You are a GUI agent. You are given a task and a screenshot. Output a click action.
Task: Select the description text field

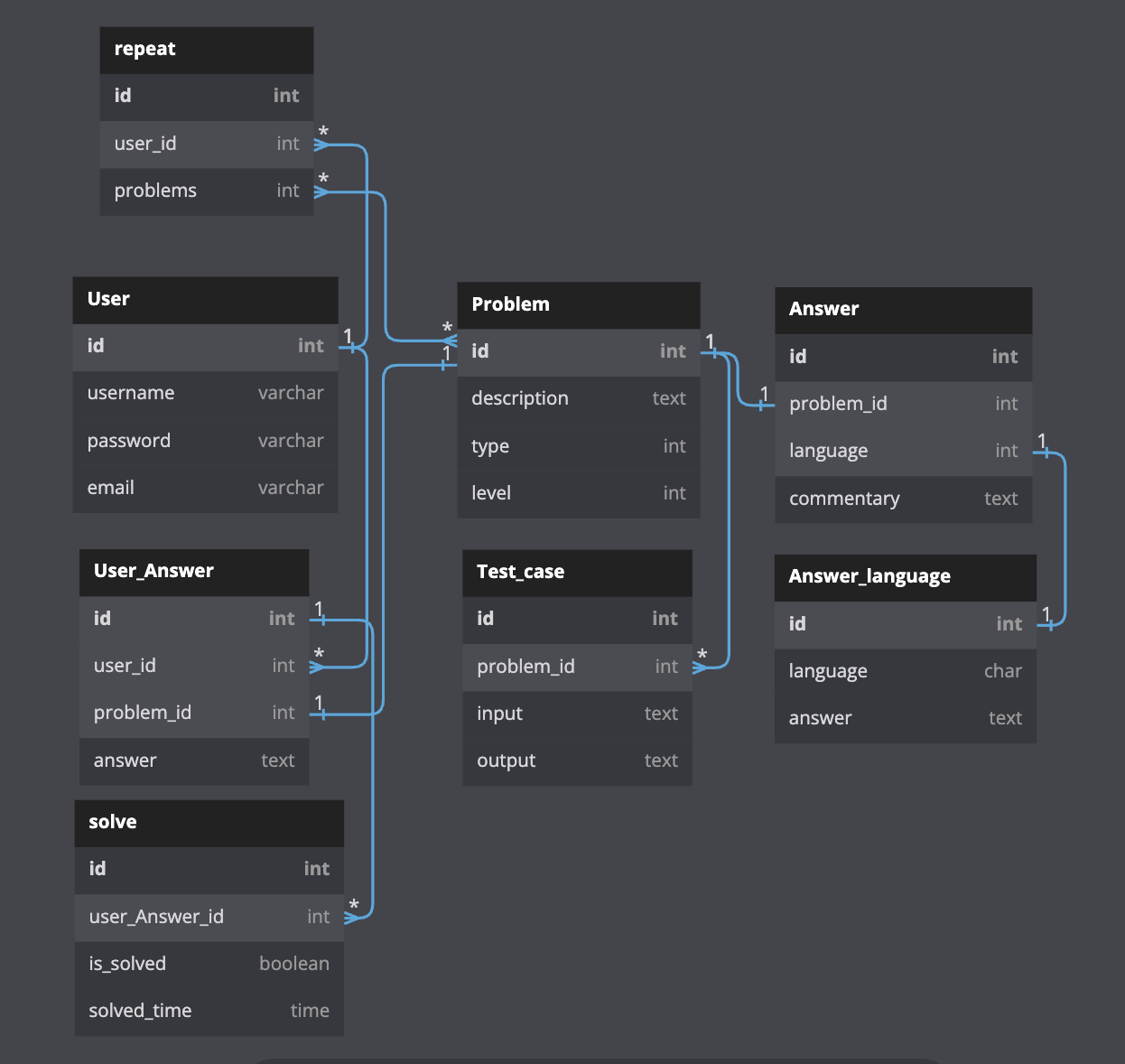click(579, 399)
